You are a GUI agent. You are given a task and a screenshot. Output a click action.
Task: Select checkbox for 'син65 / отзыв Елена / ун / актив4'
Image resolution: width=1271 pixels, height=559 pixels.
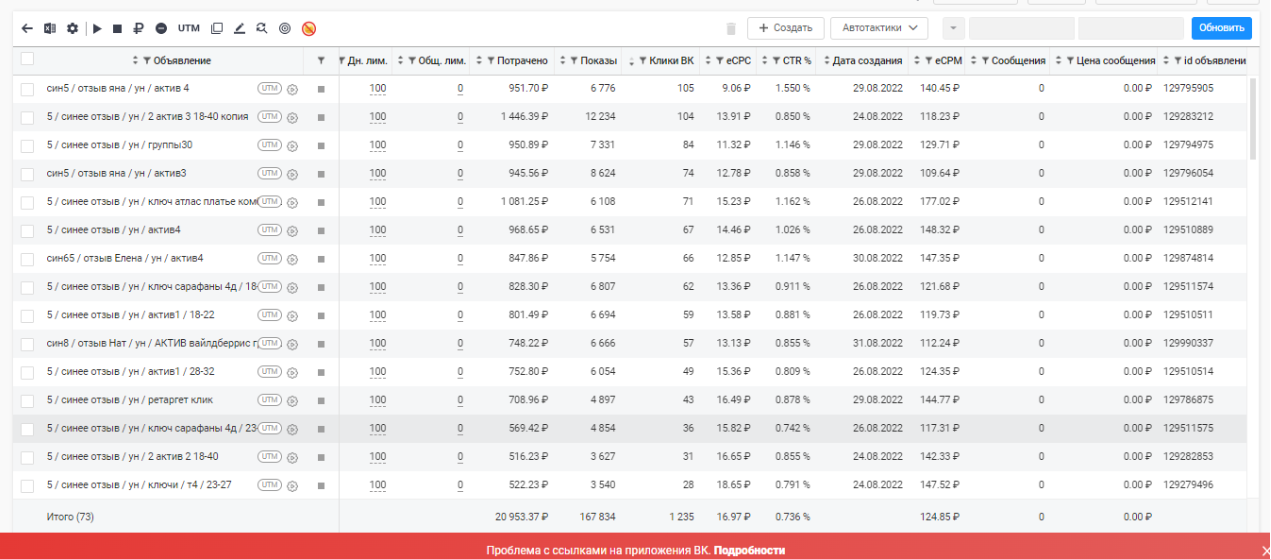click(x=27, y=259)
